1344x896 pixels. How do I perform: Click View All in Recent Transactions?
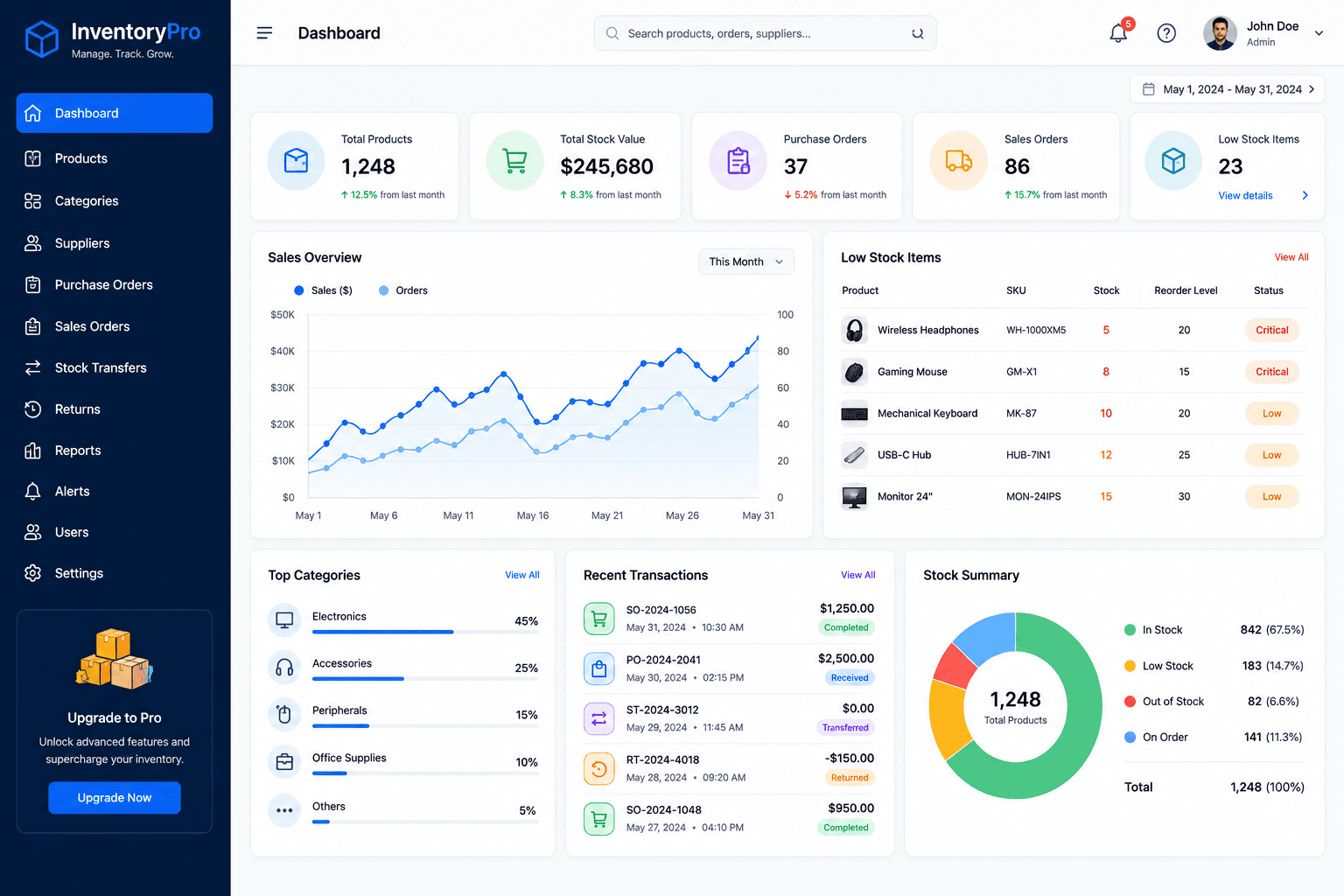(858, 575)
